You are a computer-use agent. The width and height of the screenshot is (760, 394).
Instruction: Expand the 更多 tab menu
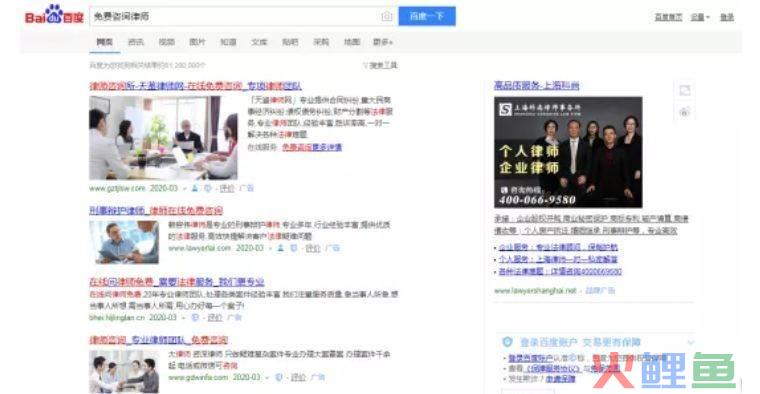tap(383, 42)
